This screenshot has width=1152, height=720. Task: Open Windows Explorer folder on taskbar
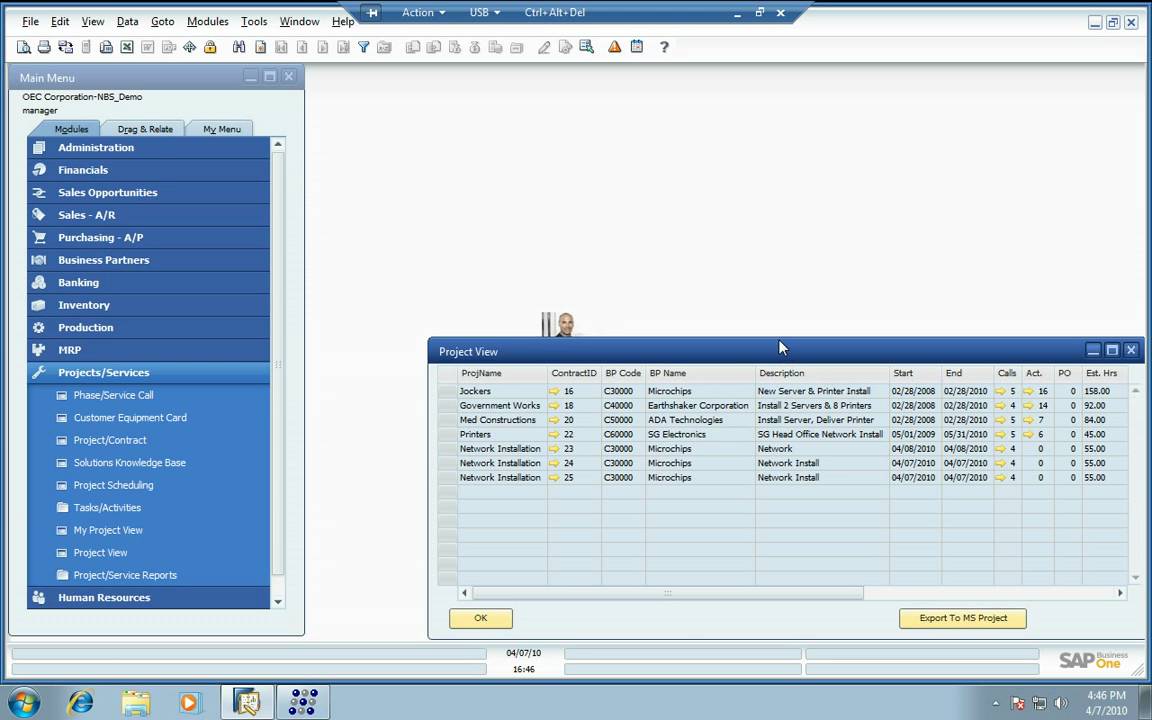136,702
